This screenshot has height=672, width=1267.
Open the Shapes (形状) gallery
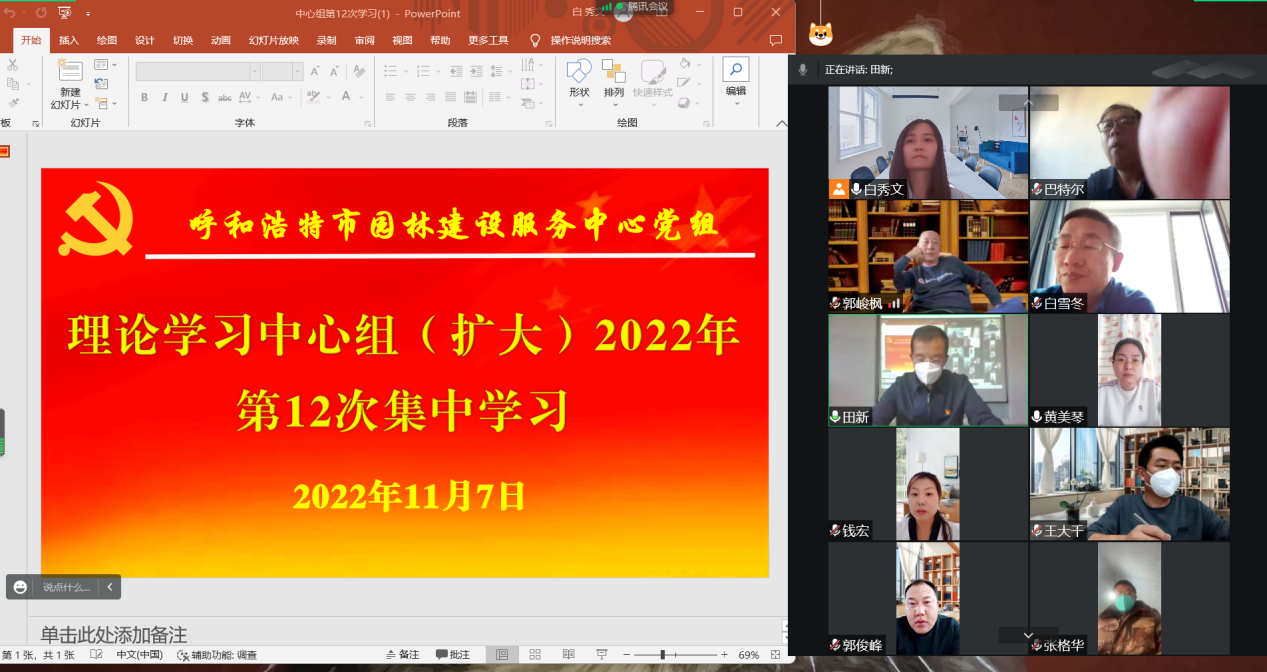[x=579, y=73]
